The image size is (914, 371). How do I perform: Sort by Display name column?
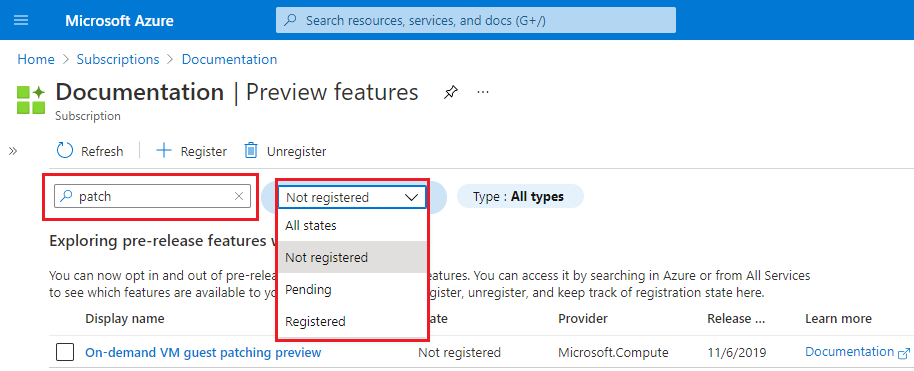pos(125,318)
